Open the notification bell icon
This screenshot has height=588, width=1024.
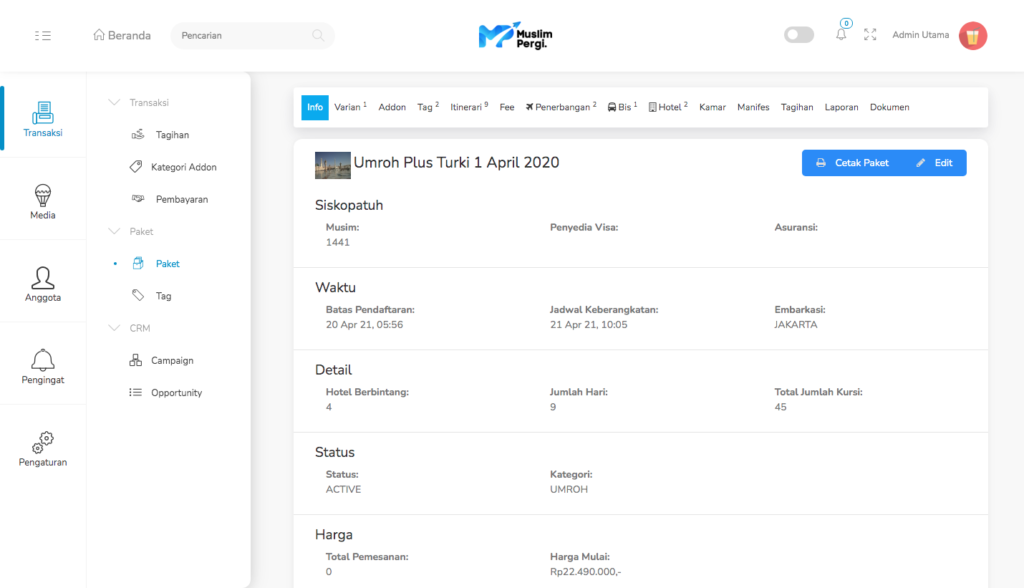pyautogui.click(x=841, y=35)
